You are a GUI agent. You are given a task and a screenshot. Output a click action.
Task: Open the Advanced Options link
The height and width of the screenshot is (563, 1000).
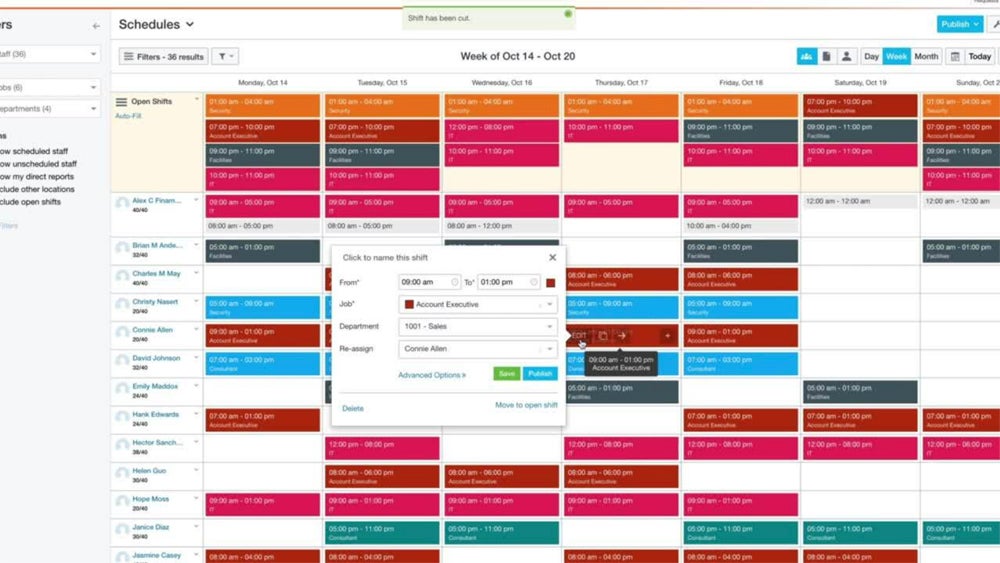coord(432,375)
